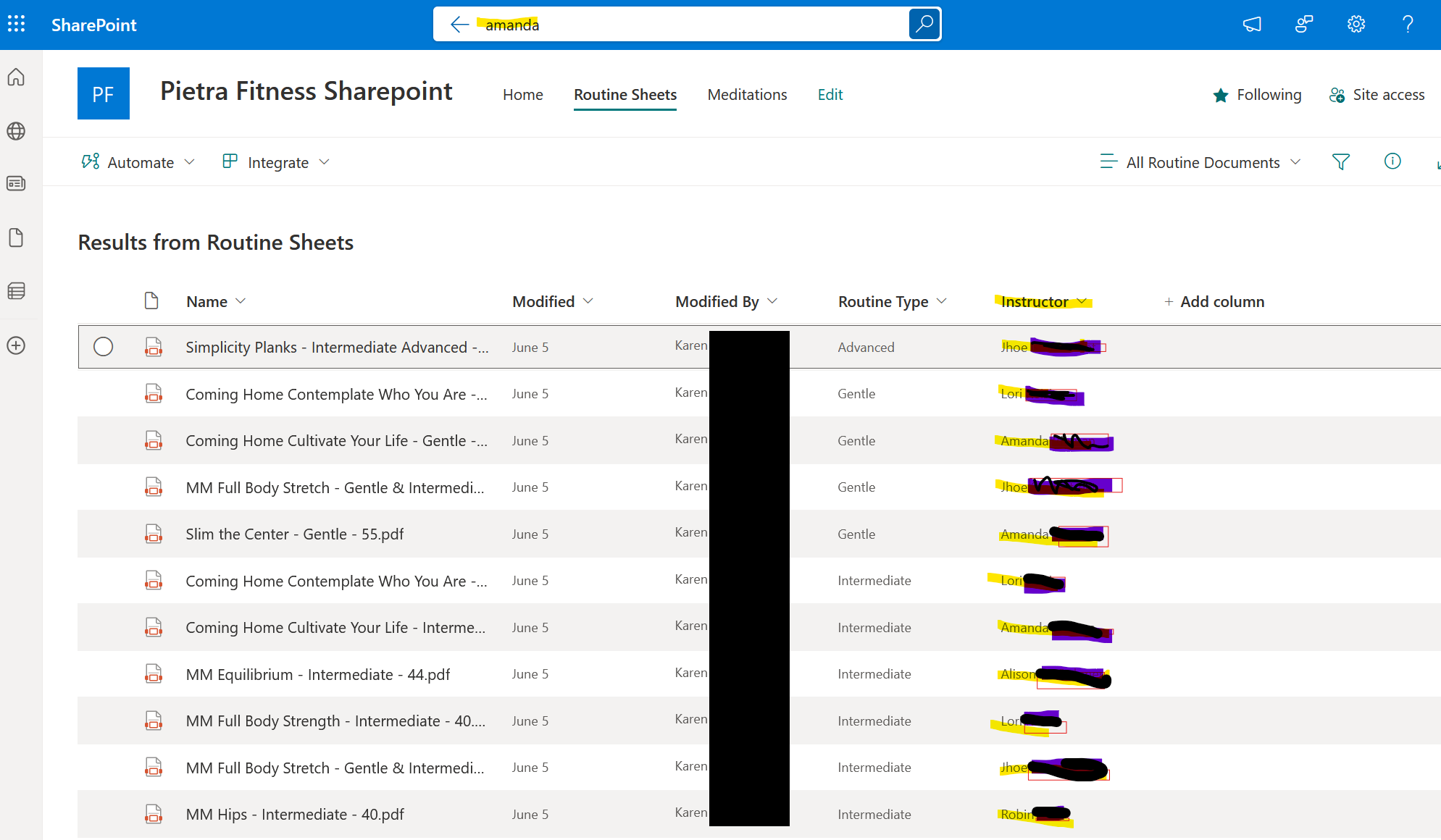Click the list details info icon

click(x=1392, y=161)
